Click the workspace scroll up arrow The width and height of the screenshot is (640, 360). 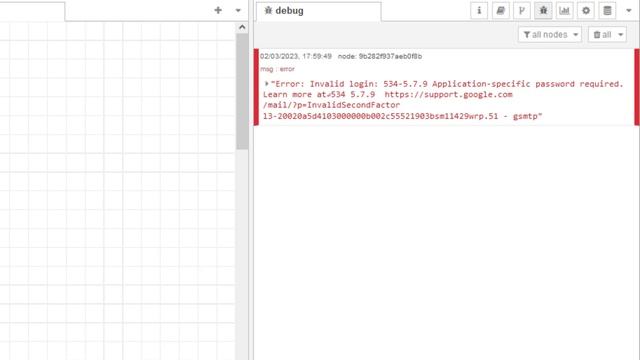pyautogui.click(x=242, y=27)
